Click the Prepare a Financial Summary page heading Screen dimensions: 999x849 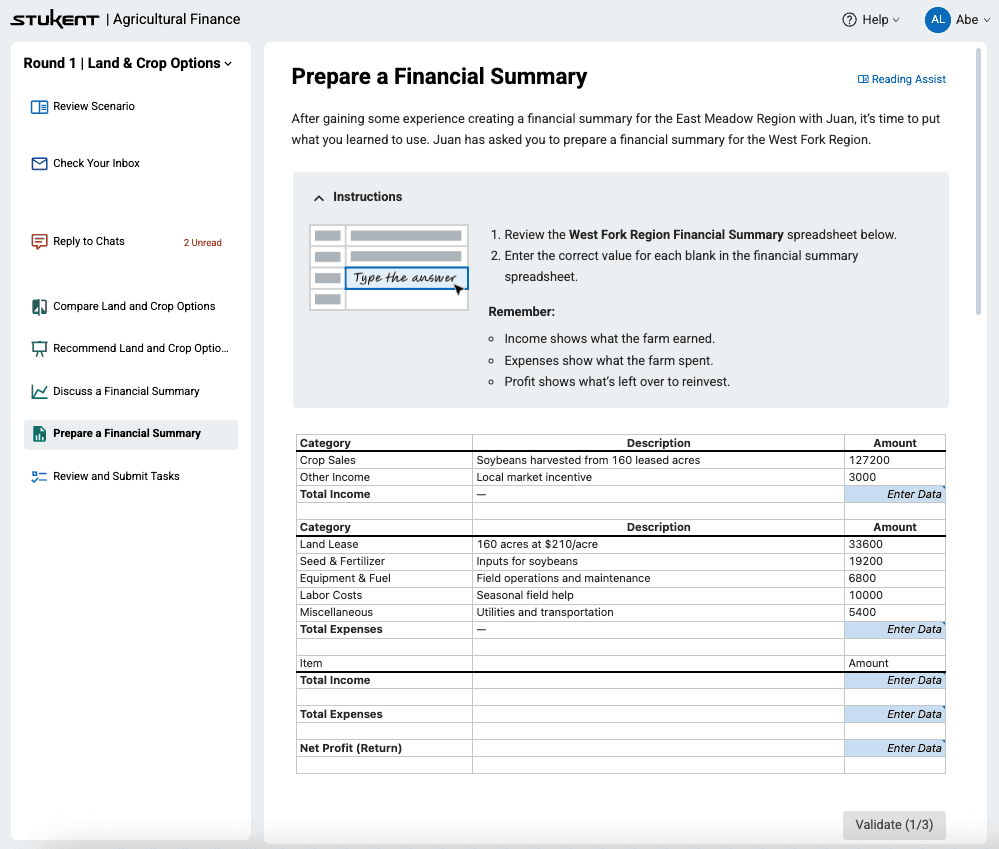(x=439, y=76)
